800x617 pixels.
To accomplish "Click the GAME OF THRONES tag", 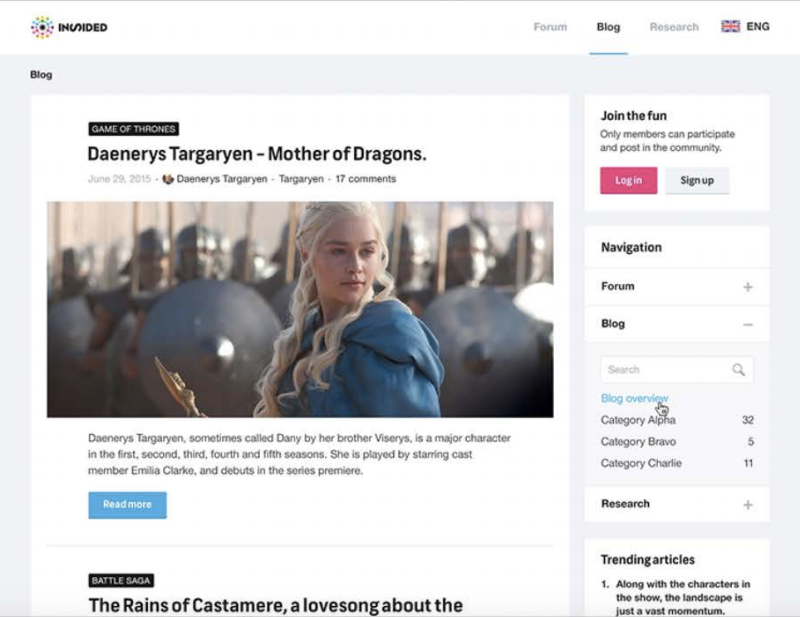I will pyautogui.click(x=134, y=129).
